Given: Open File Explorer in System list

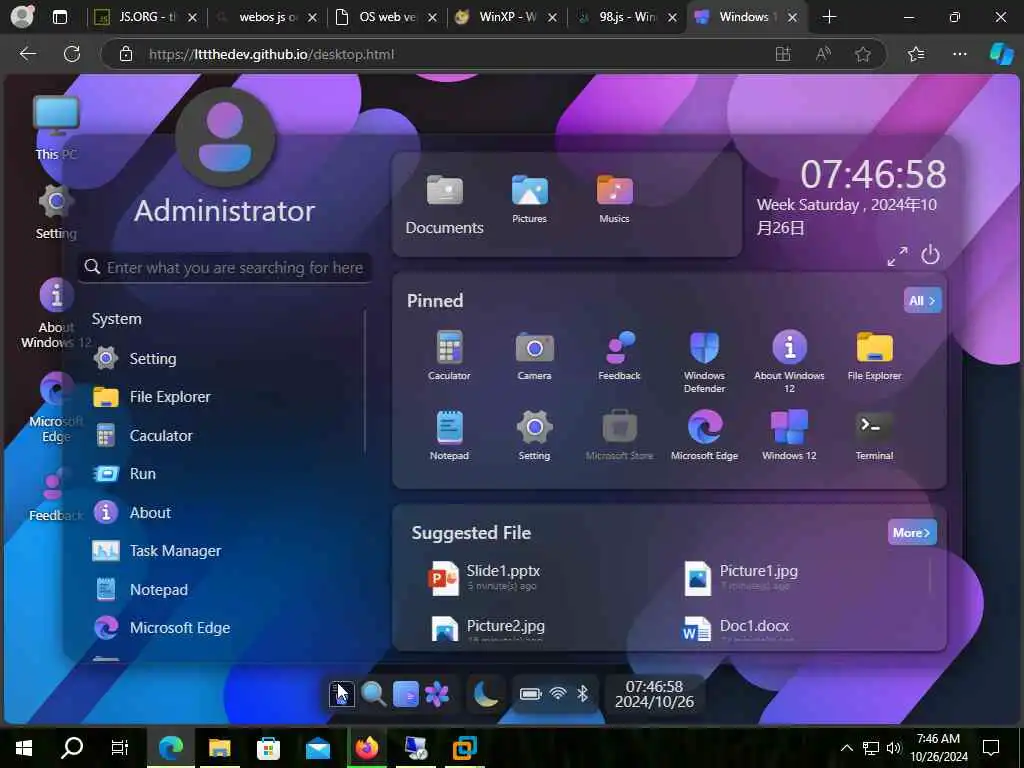Looking at the screenshot, I should click(225, 397).
